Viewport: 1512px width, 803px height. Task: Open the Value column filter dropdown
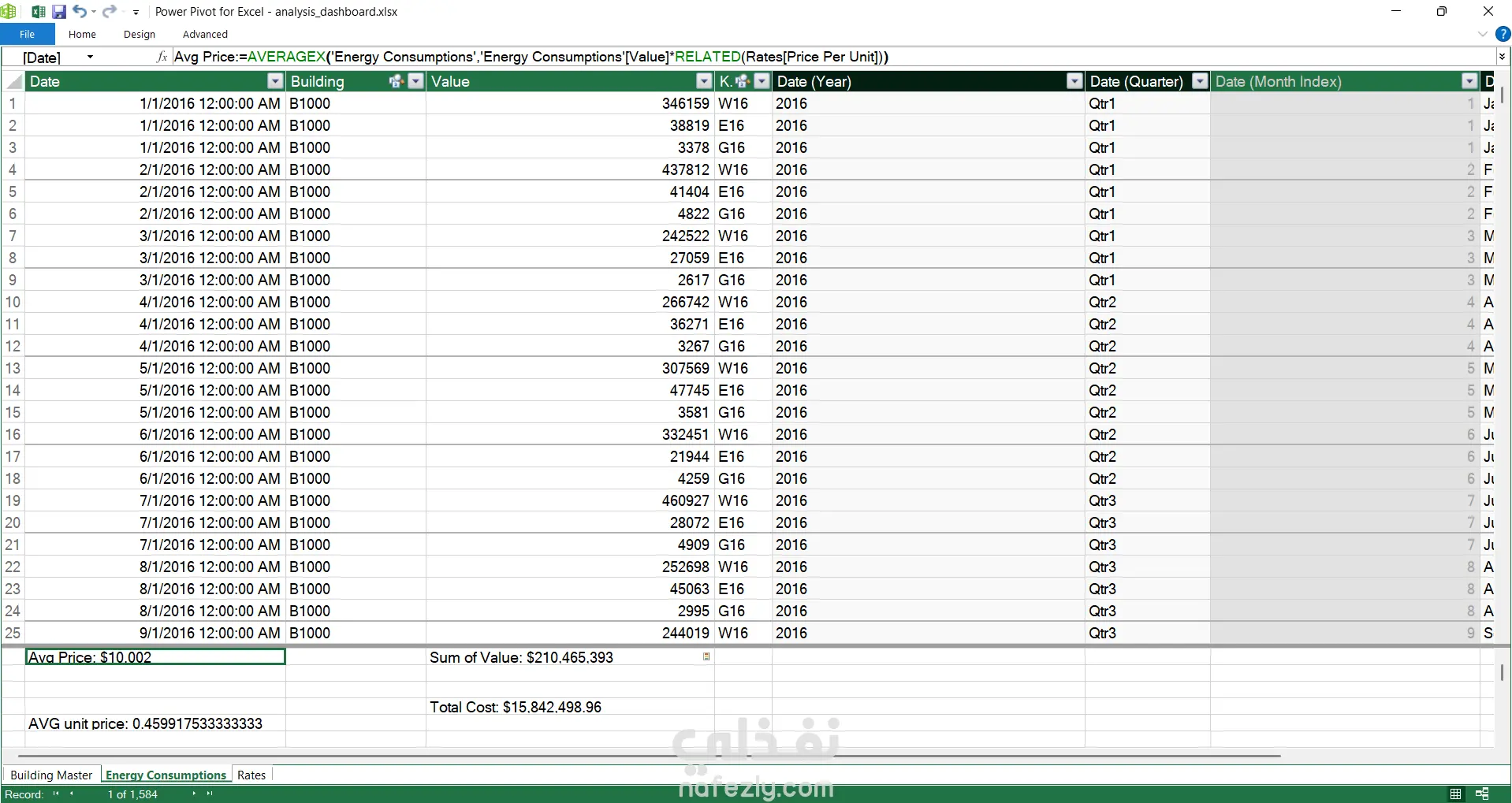pyautogui.click(x=705, y=81)
